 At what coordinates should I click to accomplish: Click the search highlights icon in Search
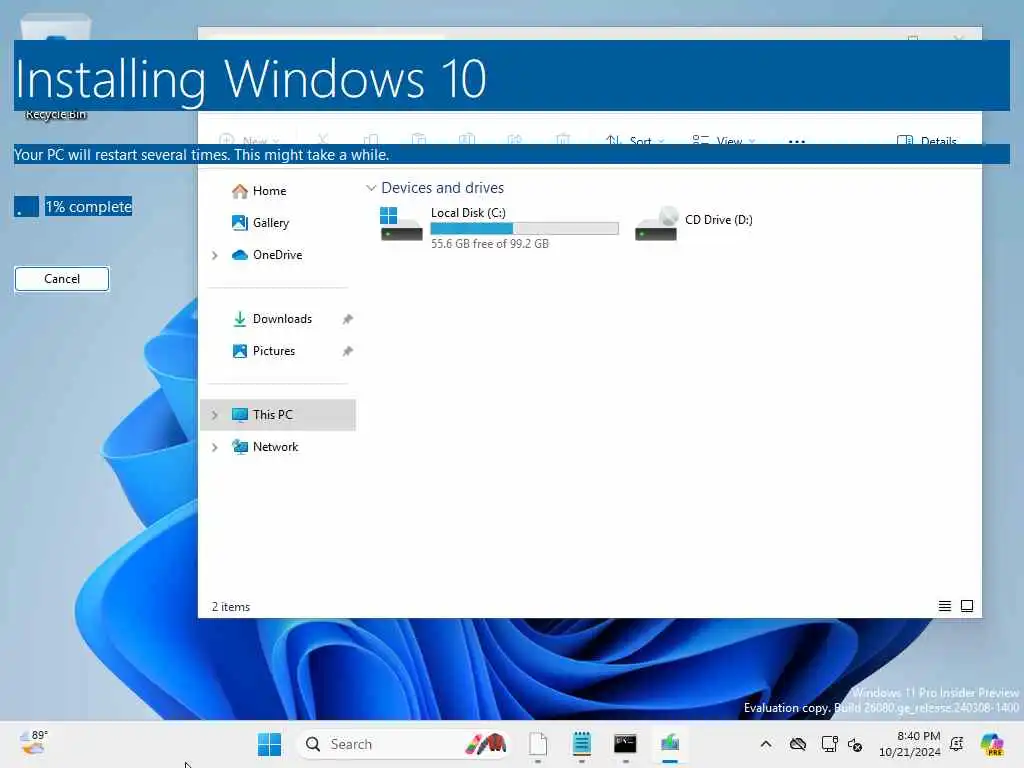point(486,744)
